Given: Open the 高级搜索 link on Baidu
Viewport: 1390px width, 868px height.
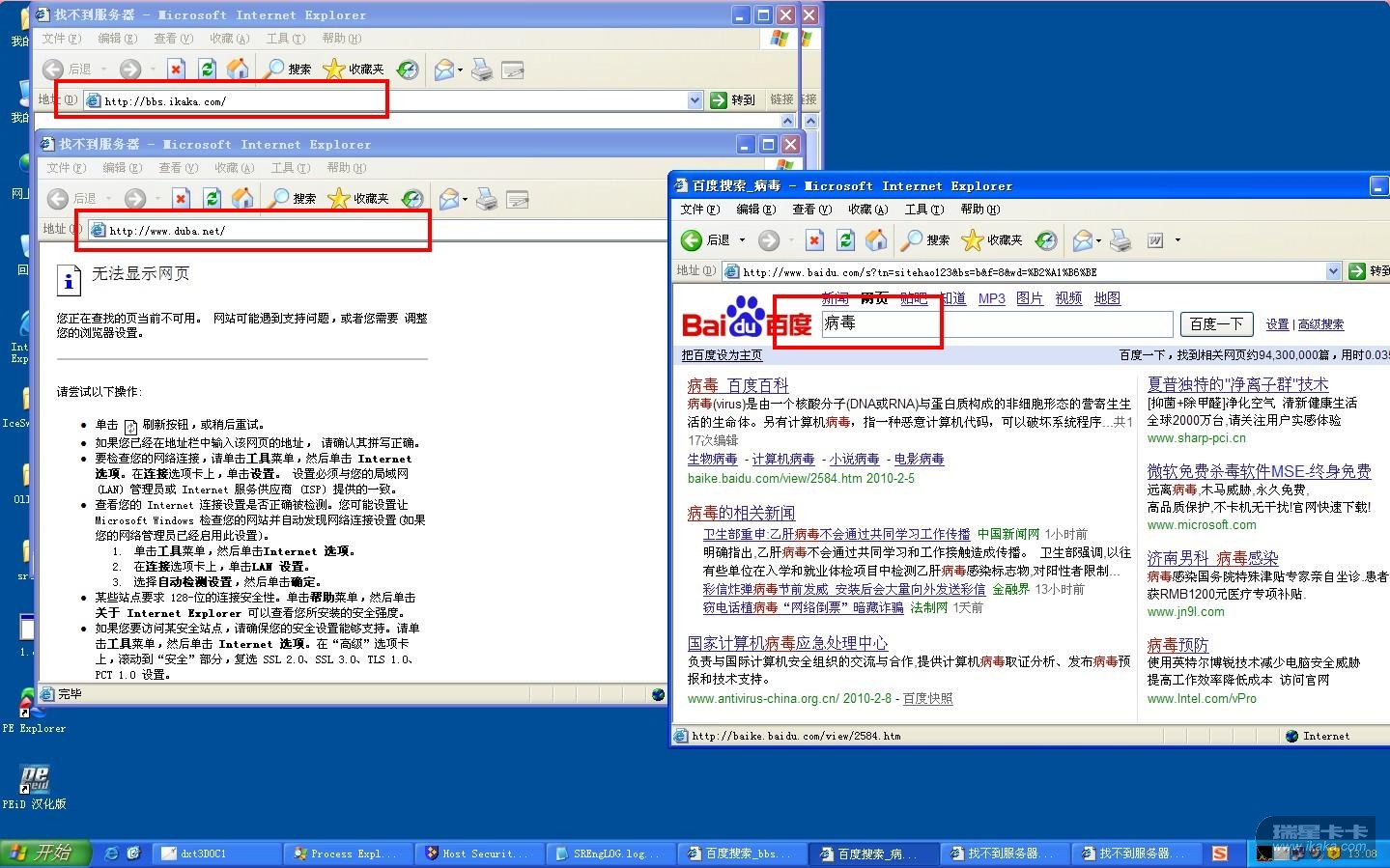Looking at the screenshot, I should [1320, 324].
